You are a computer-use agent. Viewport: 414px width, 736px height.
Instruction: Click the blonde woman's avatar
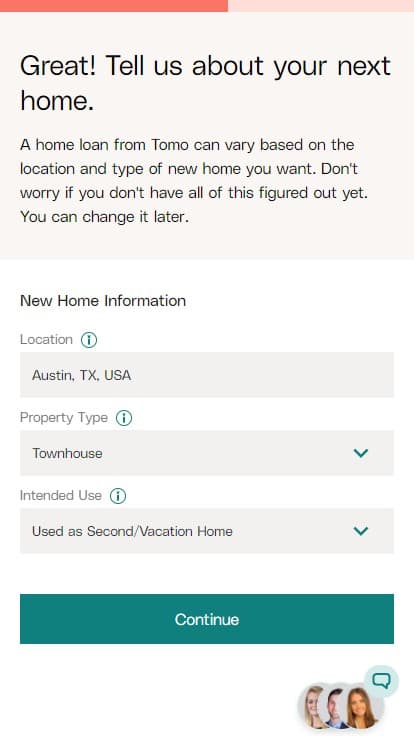[312, 706]
